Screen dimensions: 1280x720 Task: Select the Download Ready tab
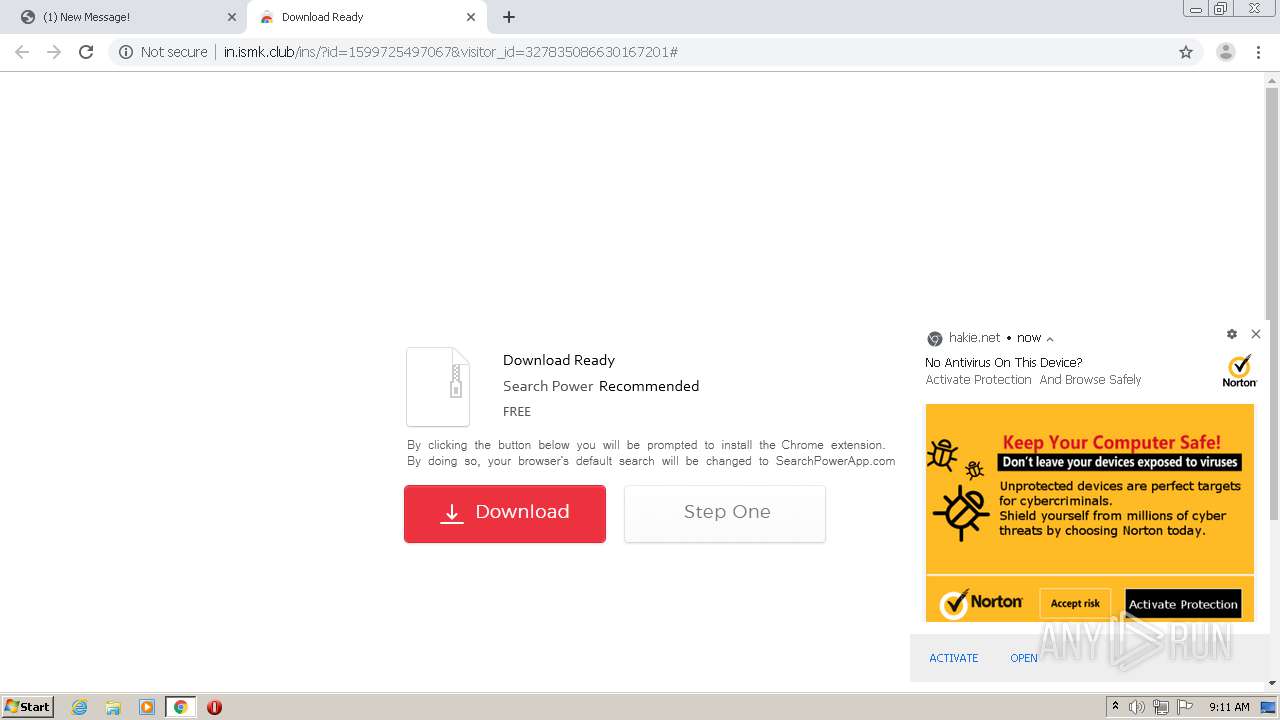coord(366,17)
